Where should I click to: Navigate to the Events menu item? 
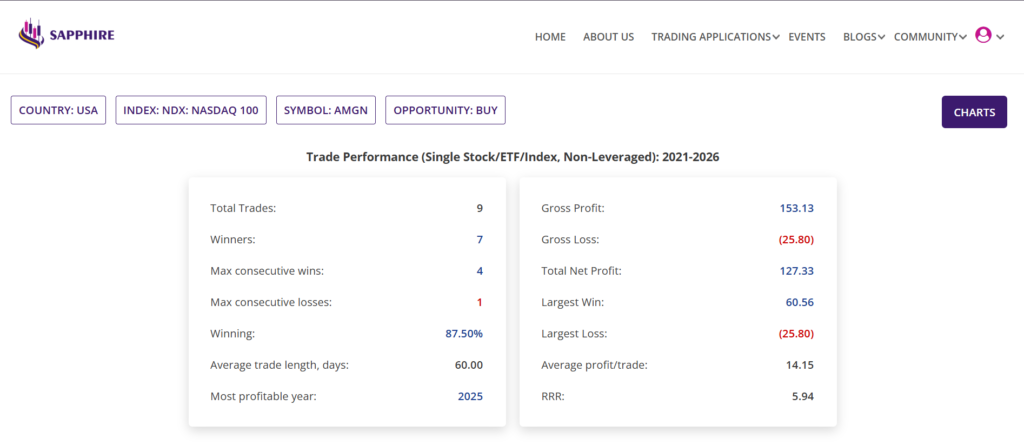pos(806,37)
